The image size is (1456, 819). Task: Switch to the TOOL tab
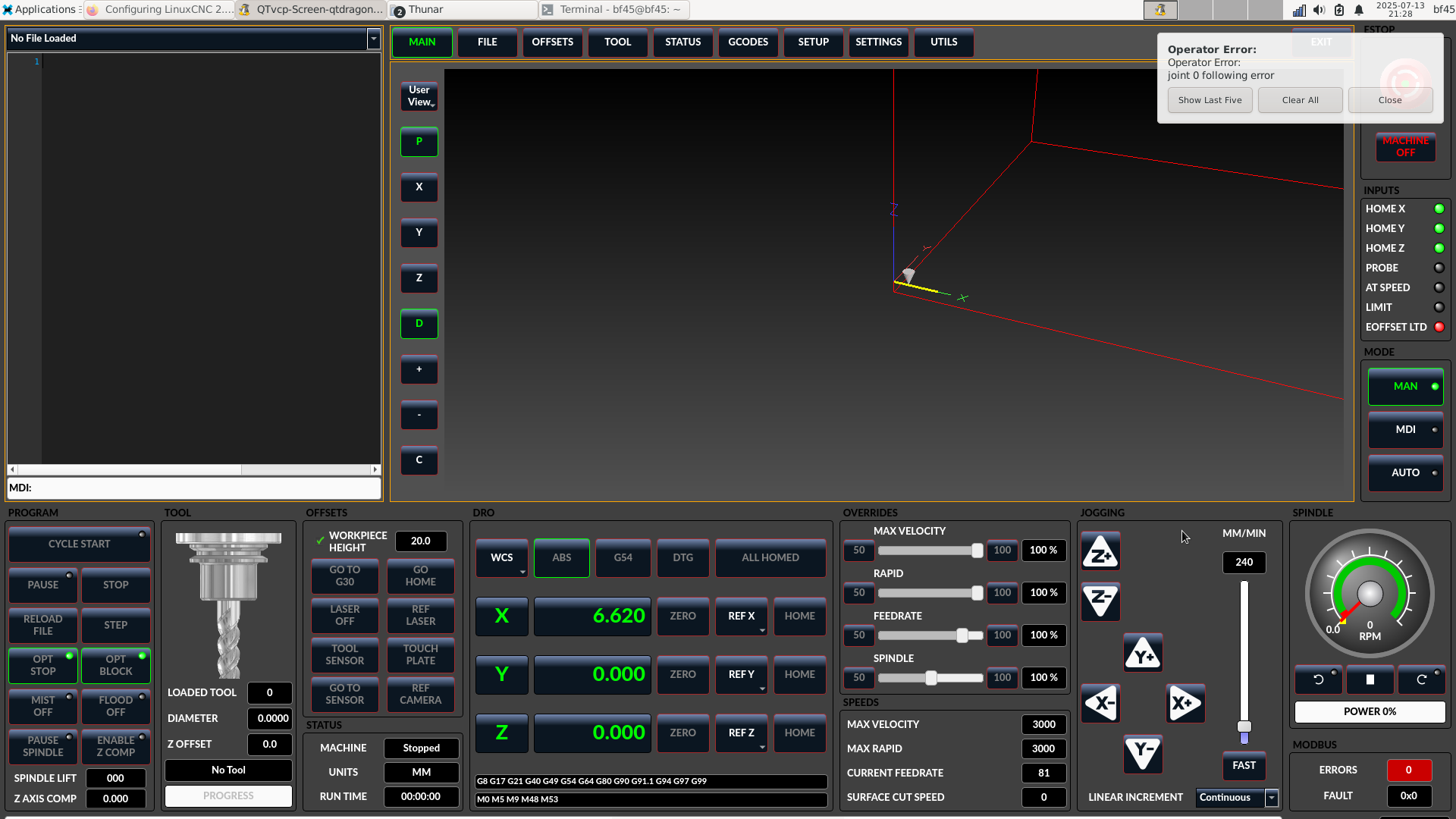pos(618,42)
